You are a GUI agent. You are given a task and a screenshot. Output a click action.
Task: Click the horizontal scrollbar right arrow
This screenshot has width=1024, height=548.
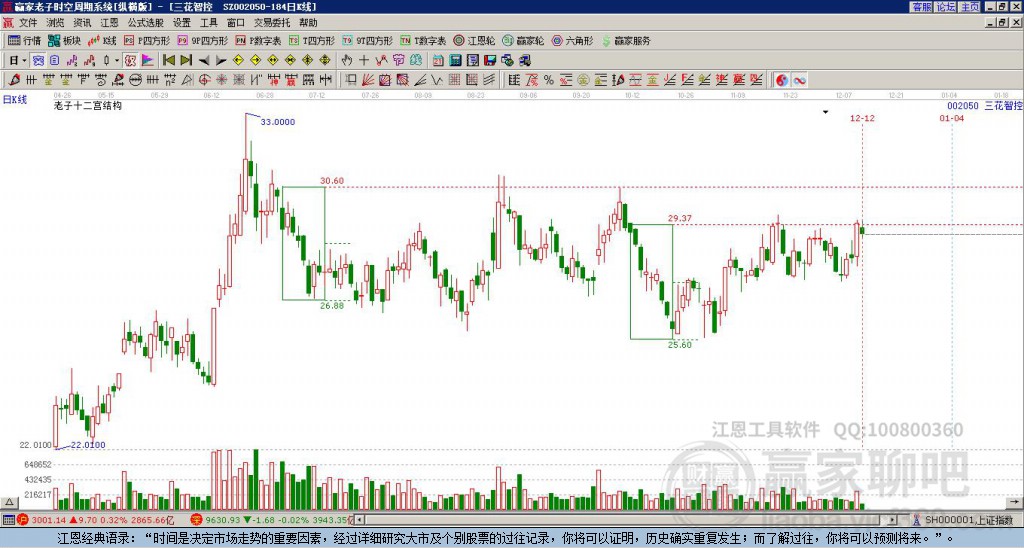point(893,520)
